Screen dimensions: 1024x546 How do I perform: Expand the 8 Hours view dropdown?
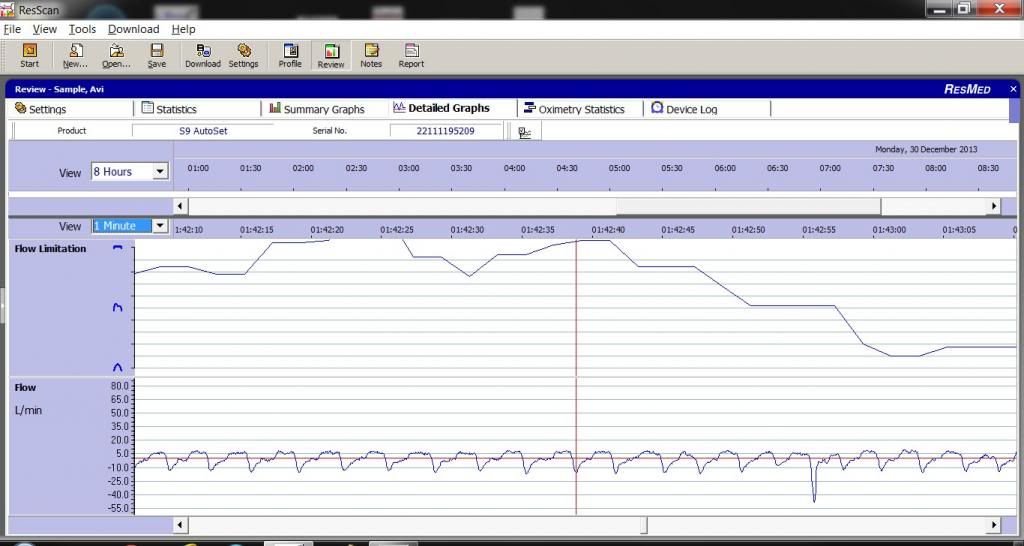[x=160, y=172]
